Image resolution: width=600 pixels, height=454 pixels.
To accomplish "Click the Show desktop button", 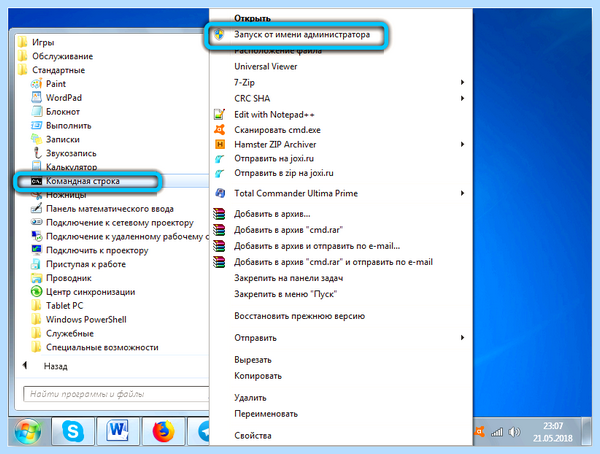I will pos(587,431).
